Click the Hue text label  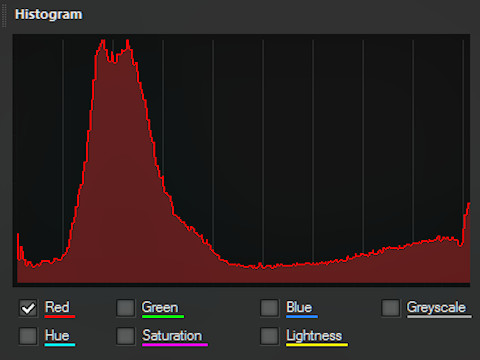tap(57, 335)
